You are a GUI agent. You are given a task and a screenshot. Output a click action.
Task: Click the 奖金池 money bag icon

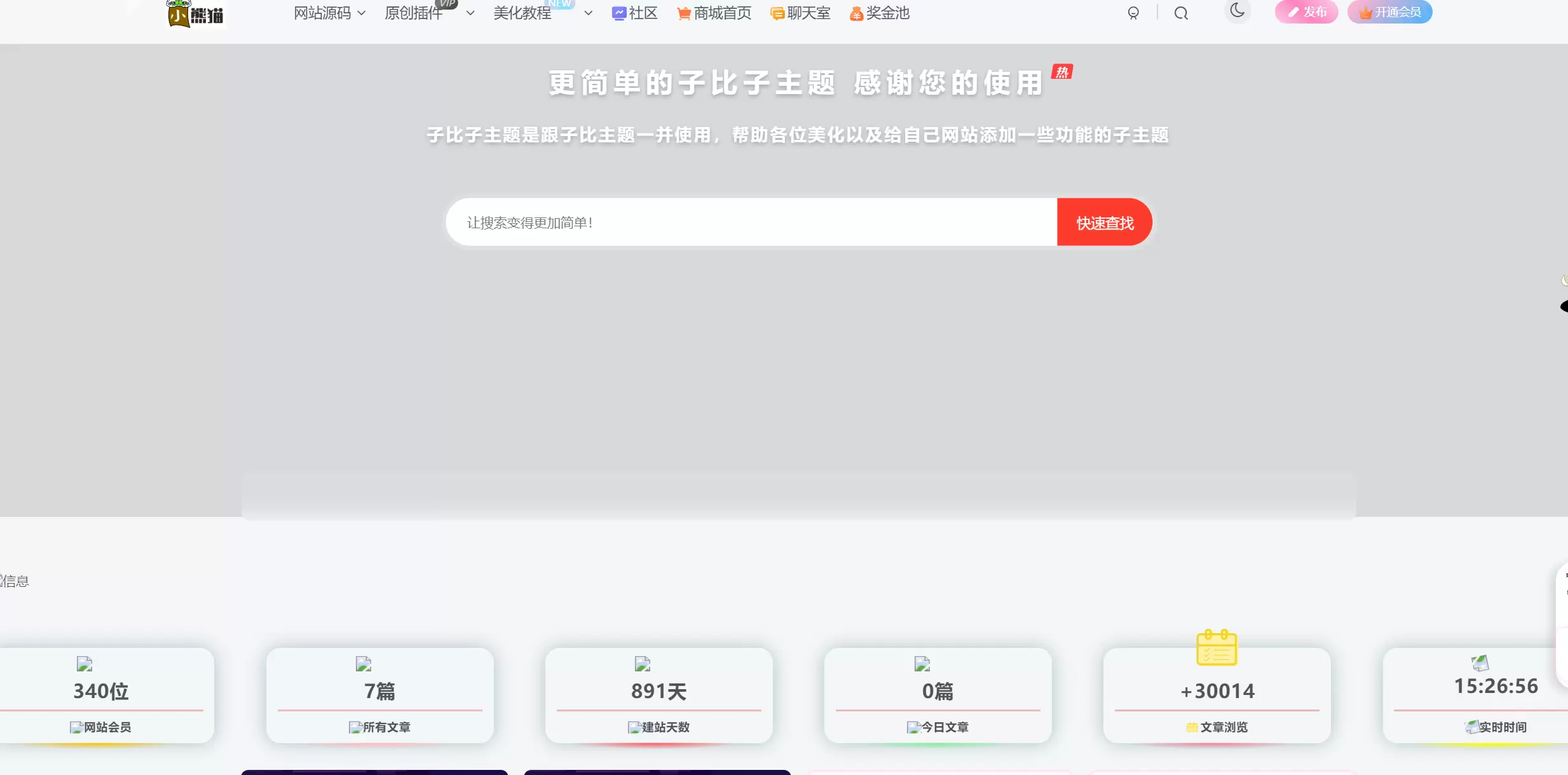click(x=856, y=13)
